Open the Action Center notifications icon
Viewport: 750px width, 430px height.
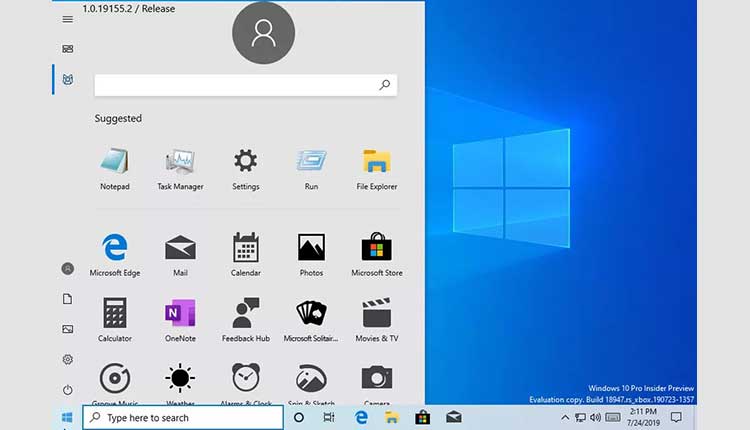point(676,418)
